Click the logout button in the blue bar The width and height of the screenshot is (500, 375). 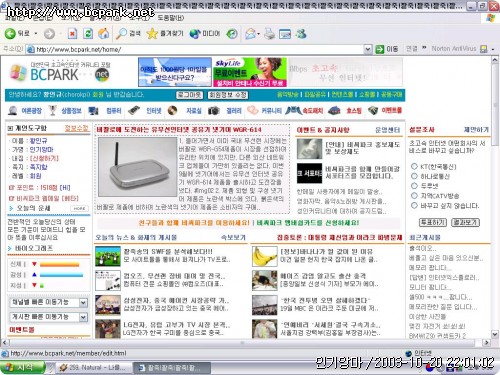click(x=189, y=95)
